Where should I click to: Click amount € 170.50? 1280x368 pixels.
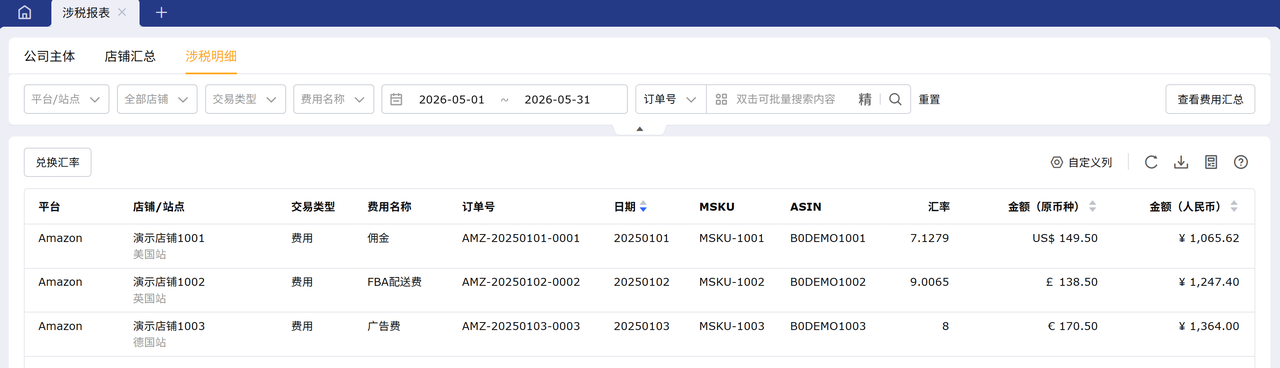click(x=1072, y=326)
